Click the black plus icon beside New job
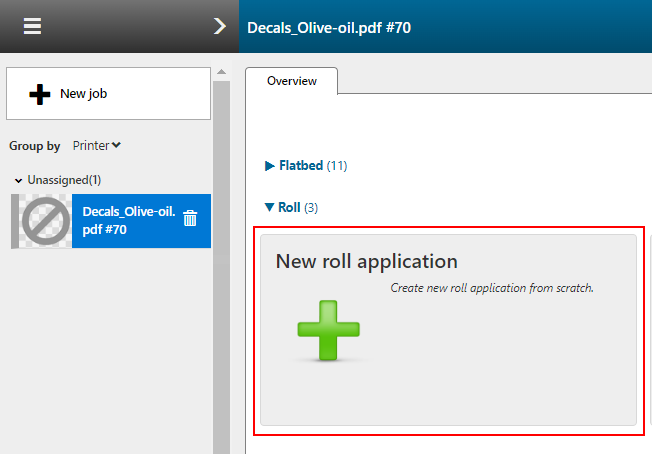Screen dimensions: 652x454 click(x=40, y=94)
